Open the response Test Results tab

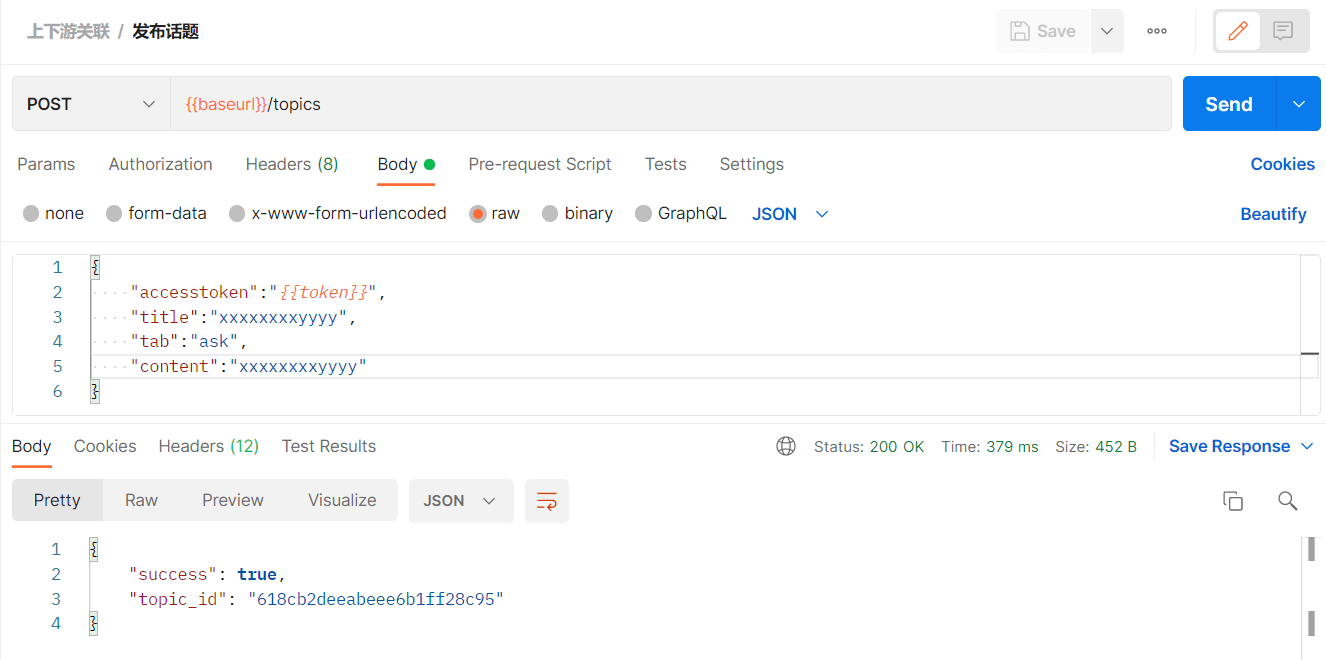329,446
